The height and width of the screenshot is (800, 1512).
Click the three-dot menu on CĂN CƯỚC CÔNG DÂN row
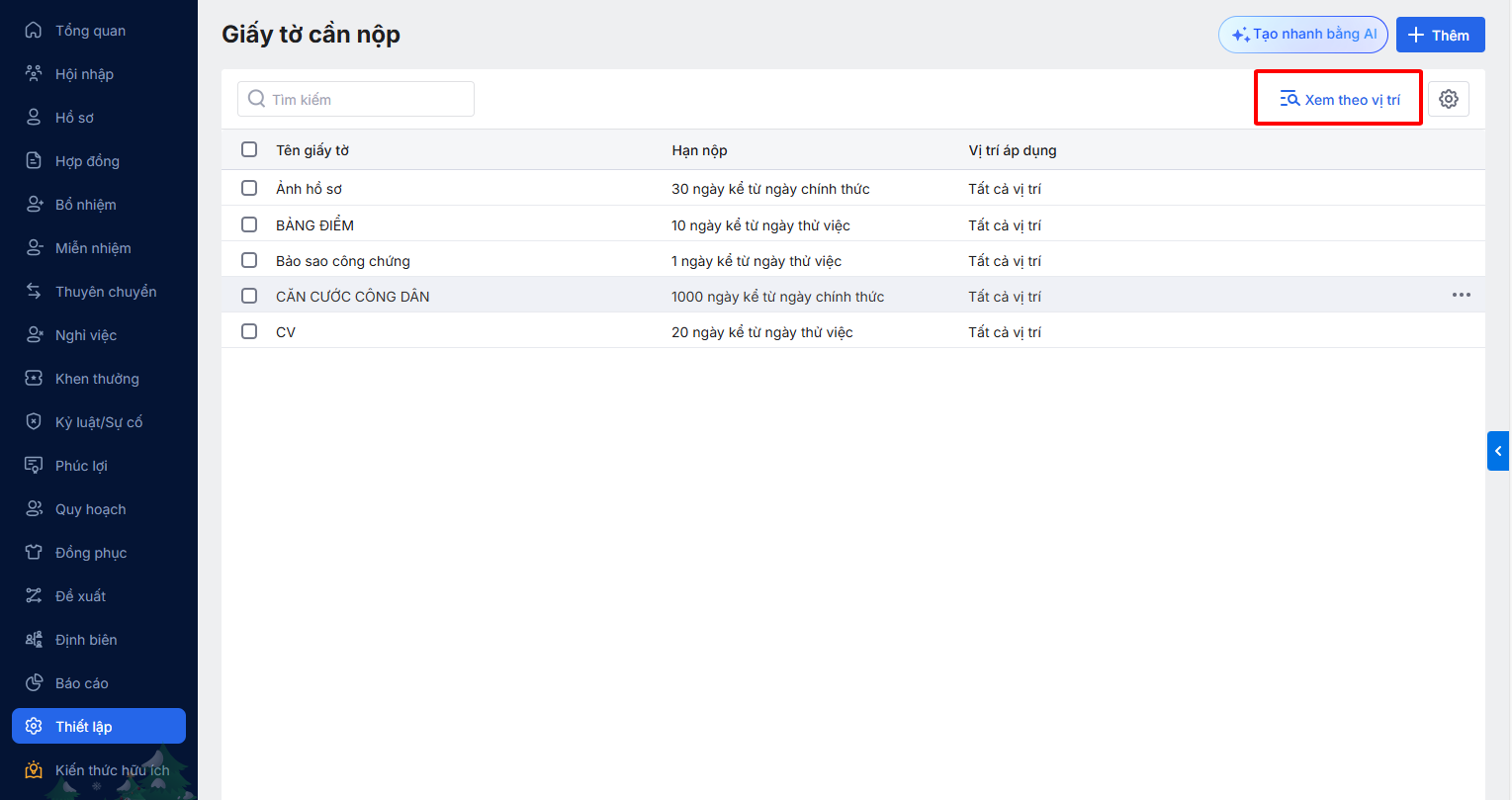click(1462, 295)
